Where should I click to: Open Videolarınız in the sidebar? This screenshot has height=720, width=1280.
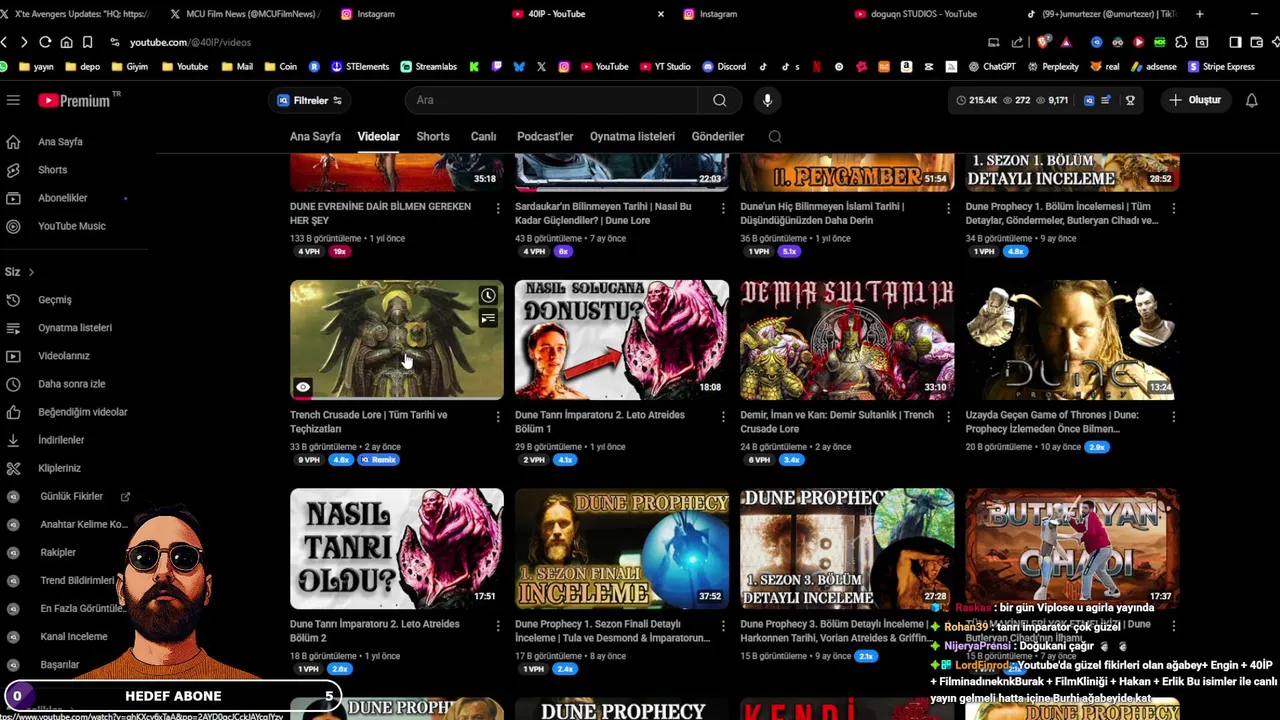pyautogui.click(x=63, y=356)
